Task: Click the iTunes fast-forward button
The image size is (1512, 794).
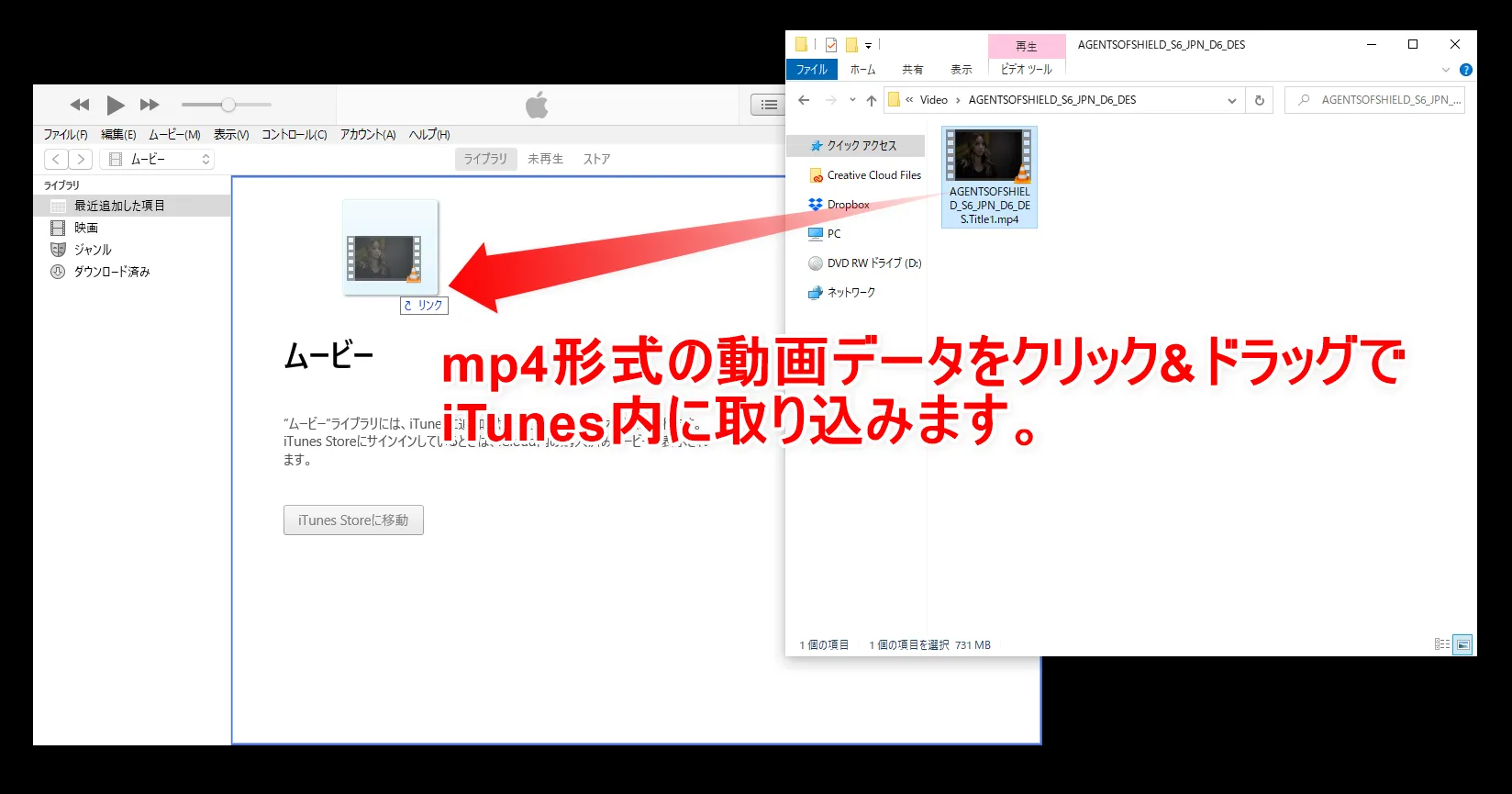Action: [150, 105]
